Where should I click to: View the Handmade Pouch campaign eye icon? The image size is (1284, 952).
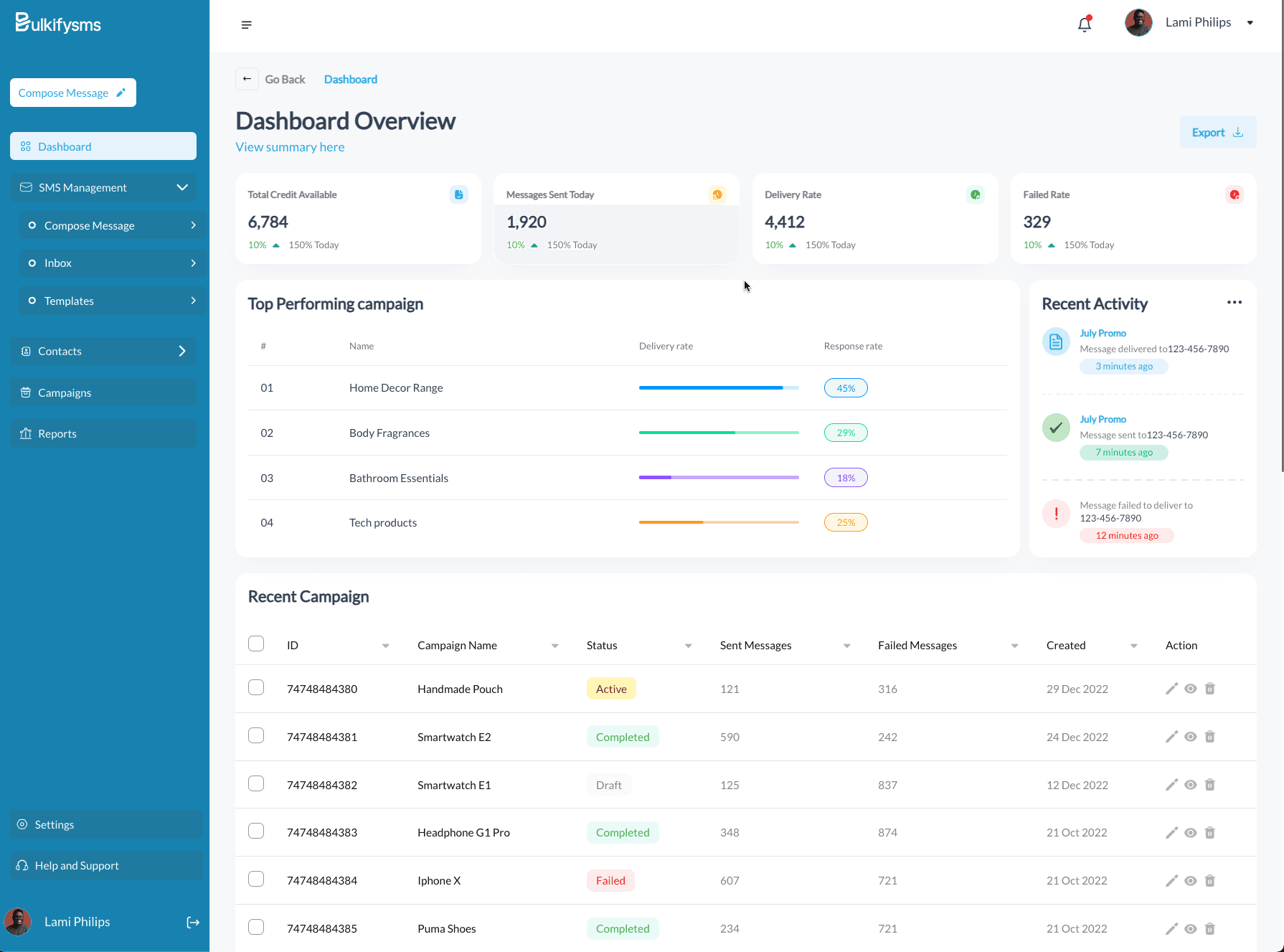(1191, 689)
